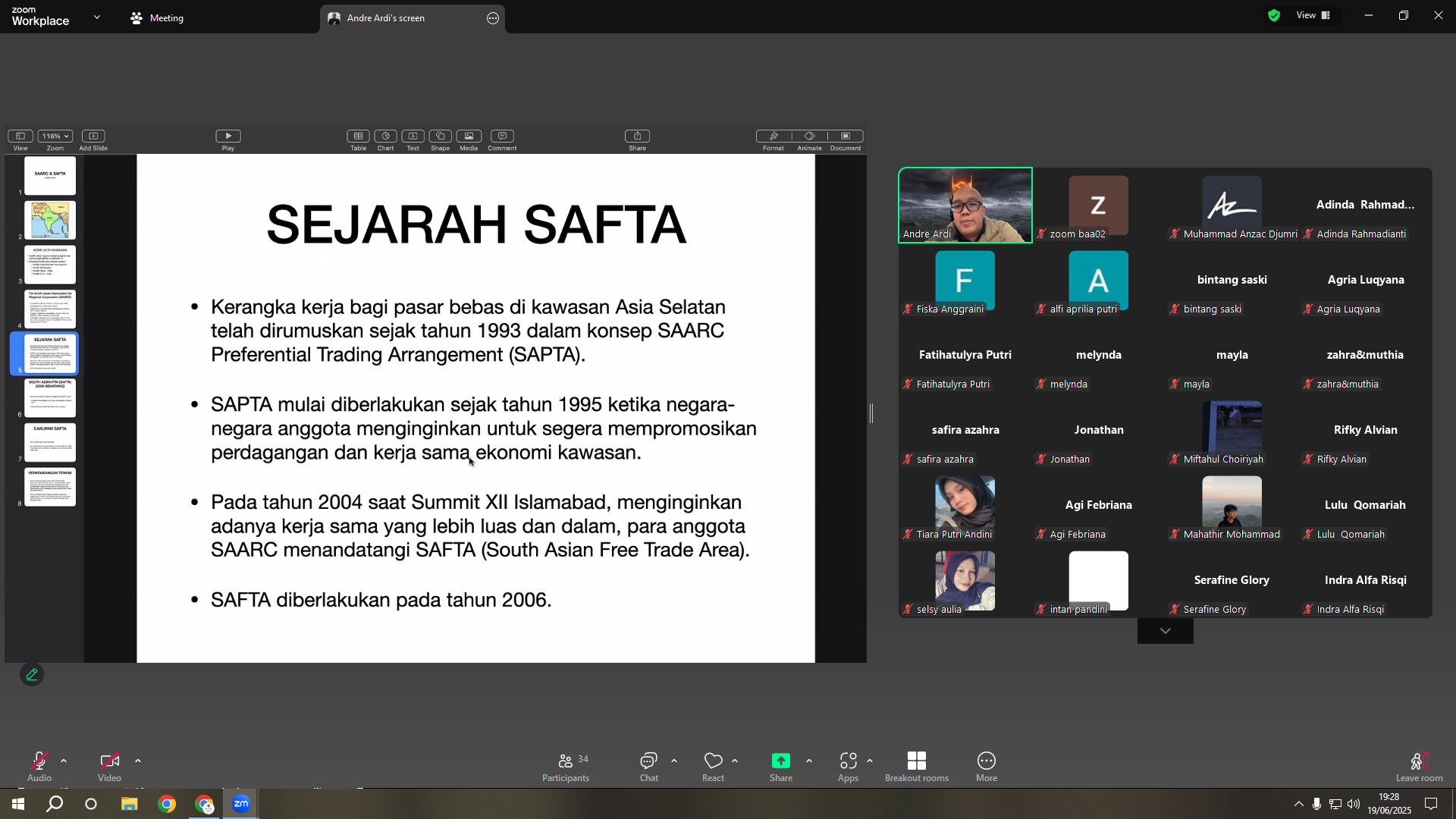This screenshot has height=819, width=1456.
Task: Click Leave room
Action: point(1420,767)
